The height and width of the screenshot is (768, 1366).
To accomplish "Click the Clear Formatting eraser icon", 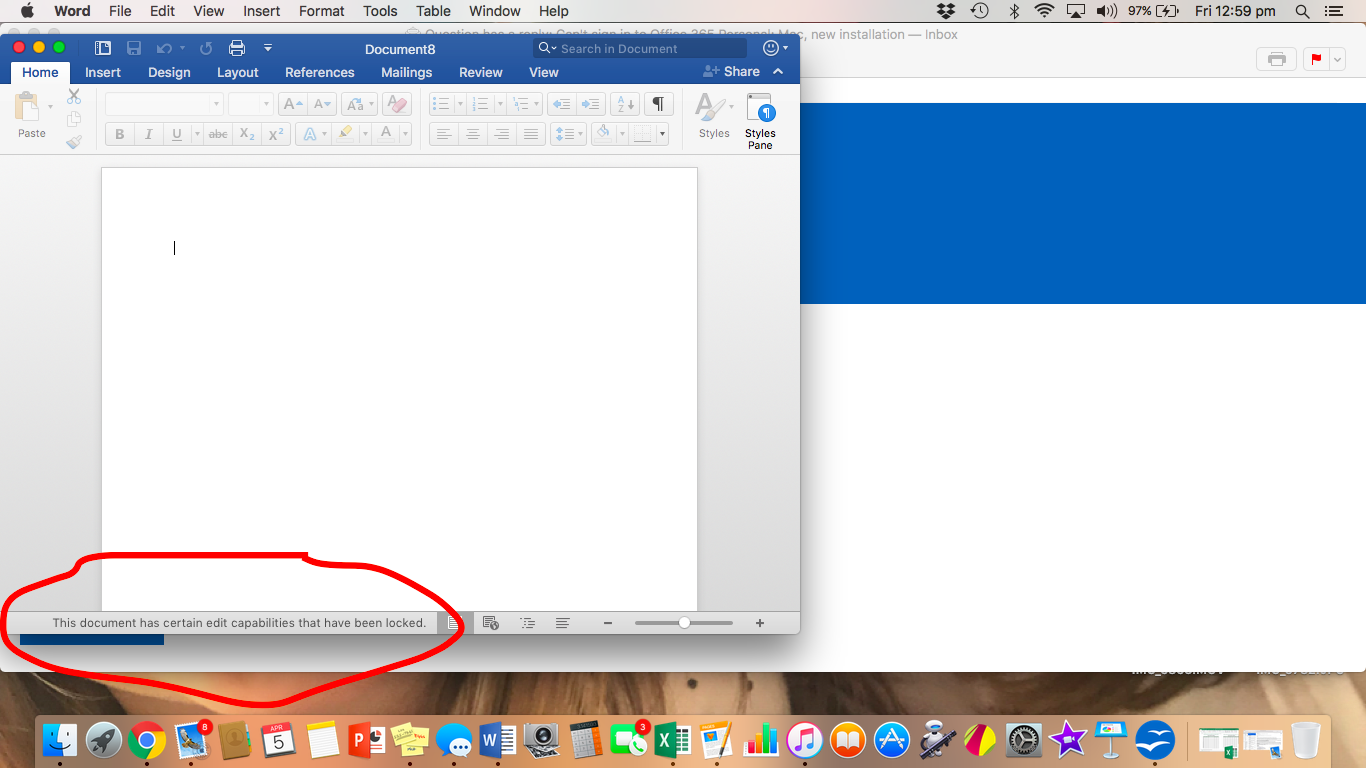I will (x=397, y=104).
